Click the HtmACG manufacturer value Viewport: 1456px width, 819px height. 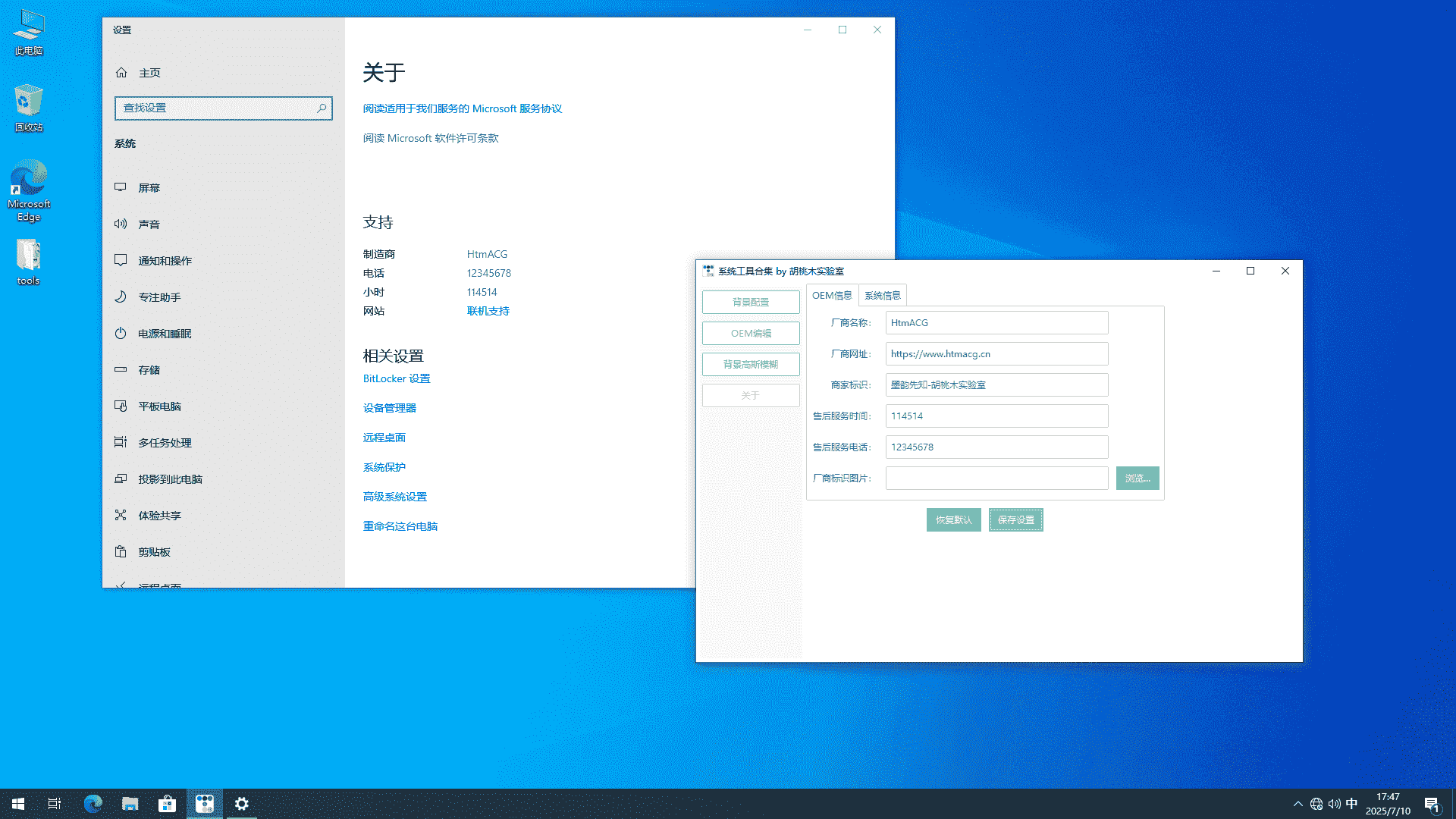[487, 254]
